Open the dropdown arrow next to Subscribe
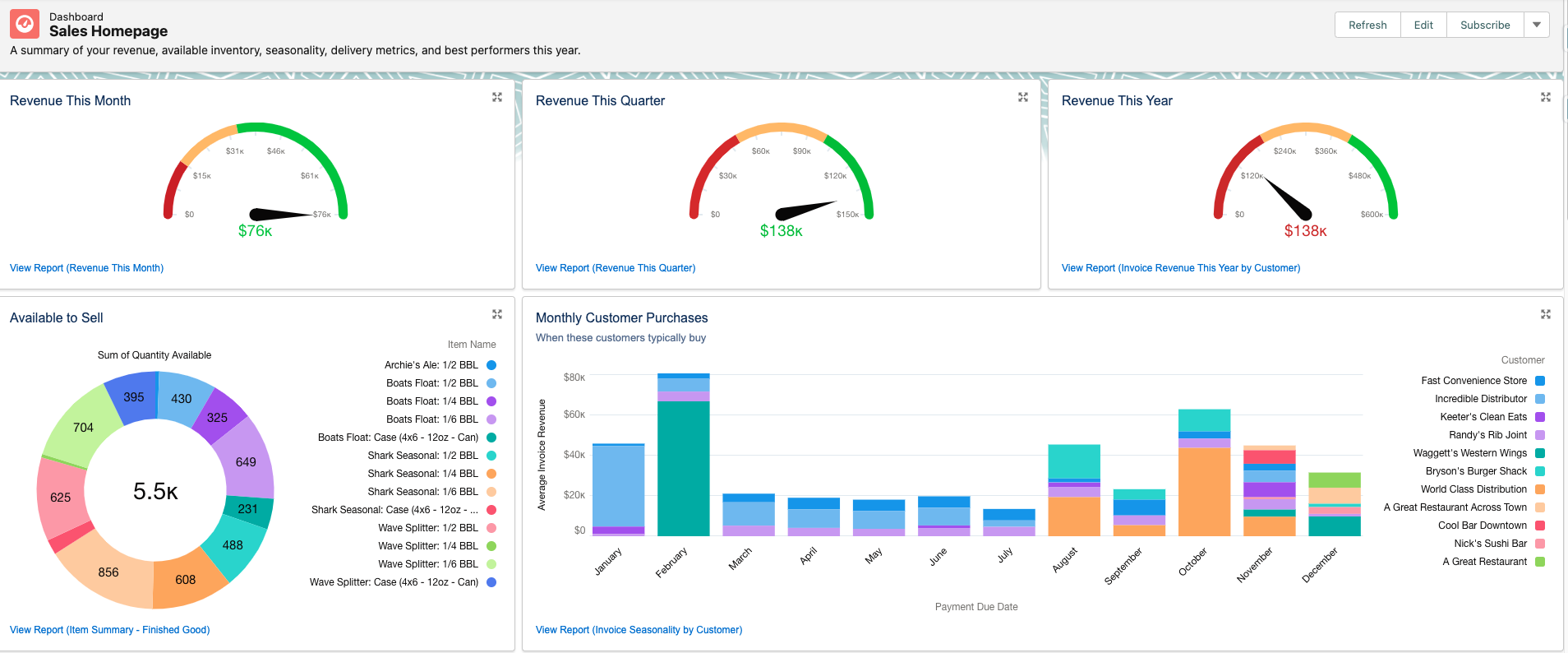Image resolution: width=1568 pixels, height=653 pixels. [x=1537, y=25]
